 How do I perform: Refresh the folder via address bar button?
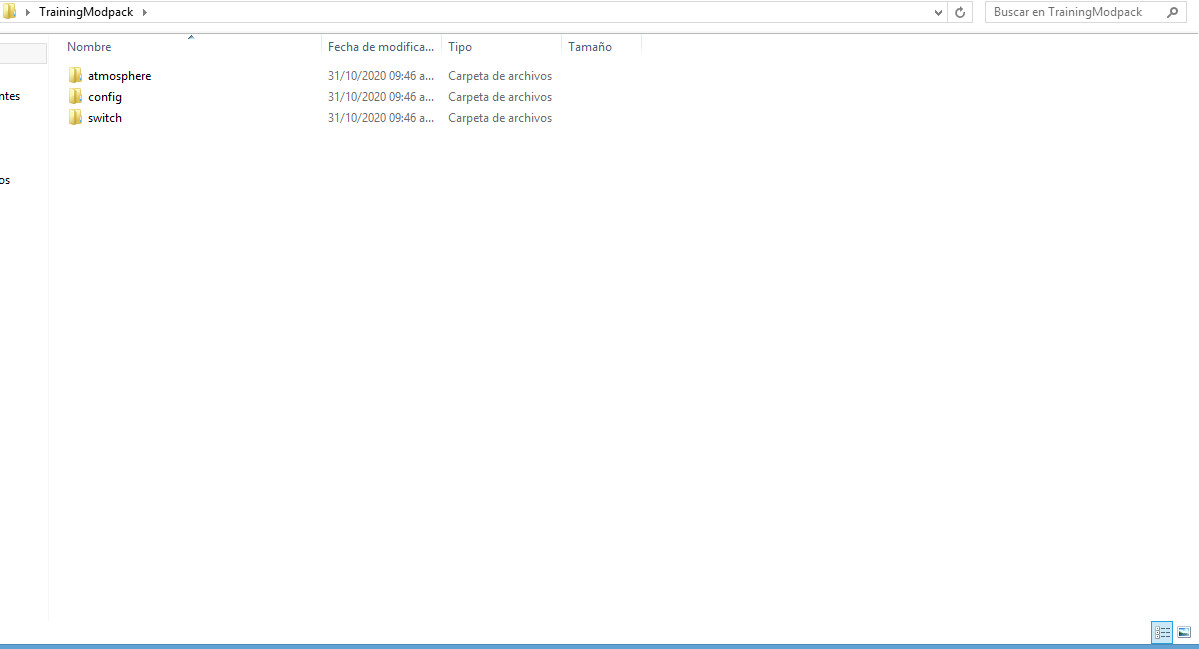(960, 12)
